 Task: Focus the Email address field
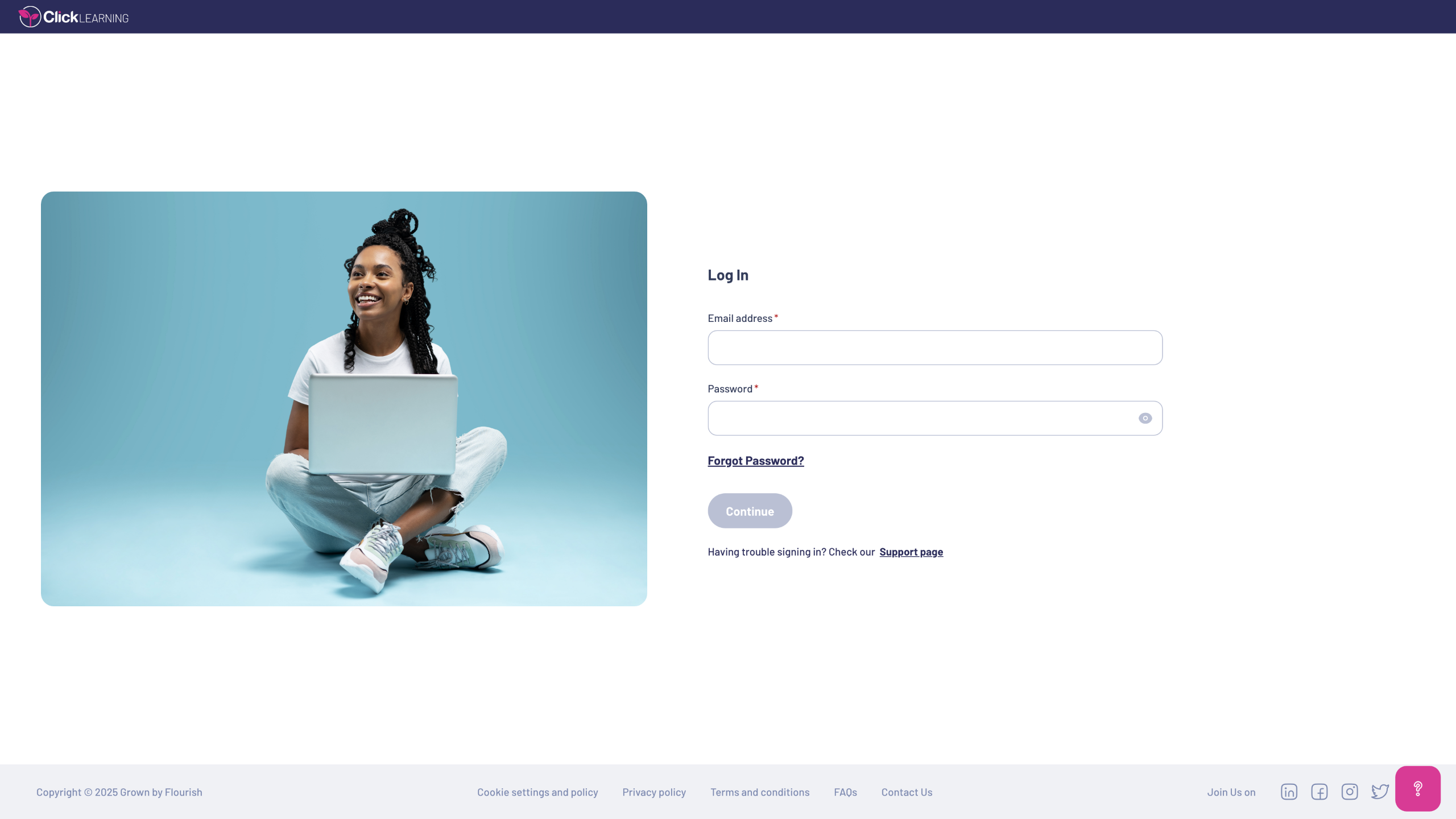click(x=935, y=348)
